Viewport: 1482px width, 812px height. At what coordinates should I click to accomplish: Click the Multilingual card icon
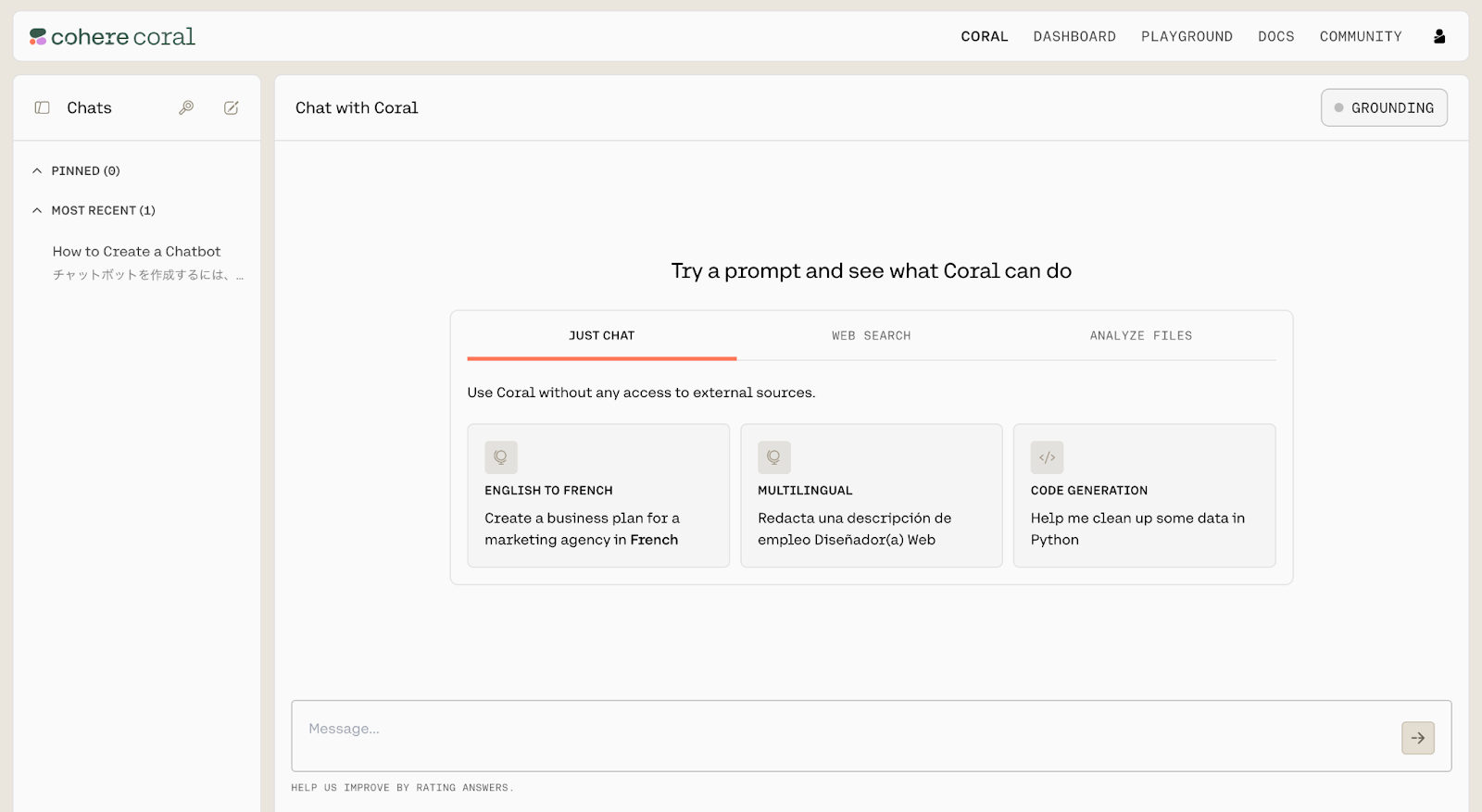coord(774,457)
